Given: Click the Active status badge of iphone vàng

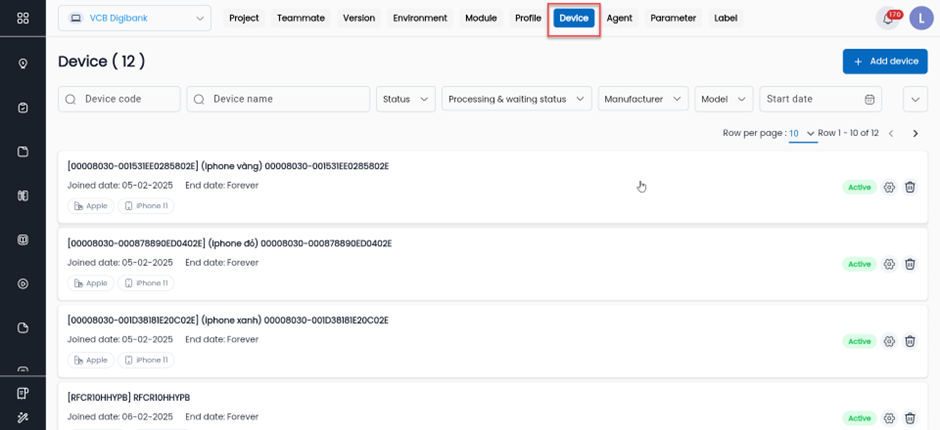Looking at the screenshot, I should click(x=859, y=187).
